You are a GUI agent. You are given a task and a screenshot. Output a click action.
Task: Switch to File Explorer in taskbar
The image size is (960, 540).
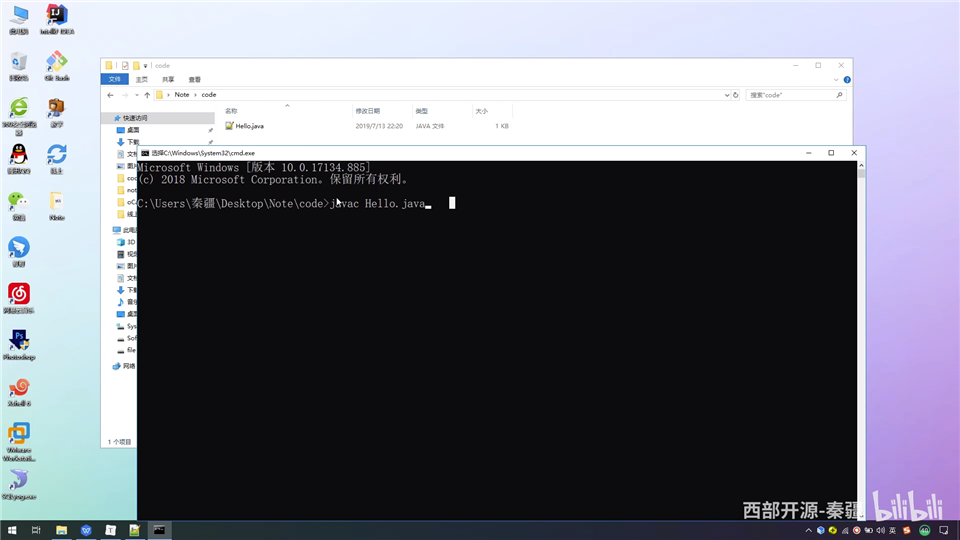61,530
